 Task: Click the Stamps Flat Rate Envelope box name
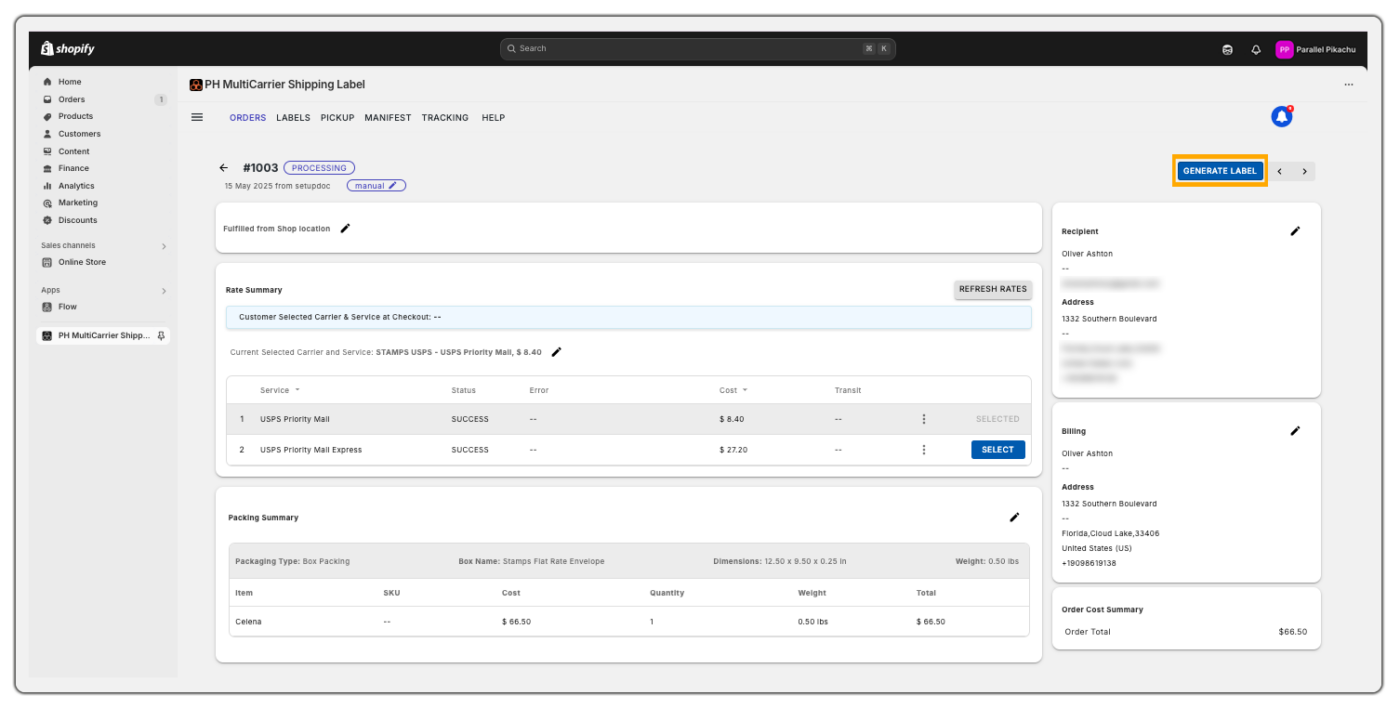click(553, 562)
